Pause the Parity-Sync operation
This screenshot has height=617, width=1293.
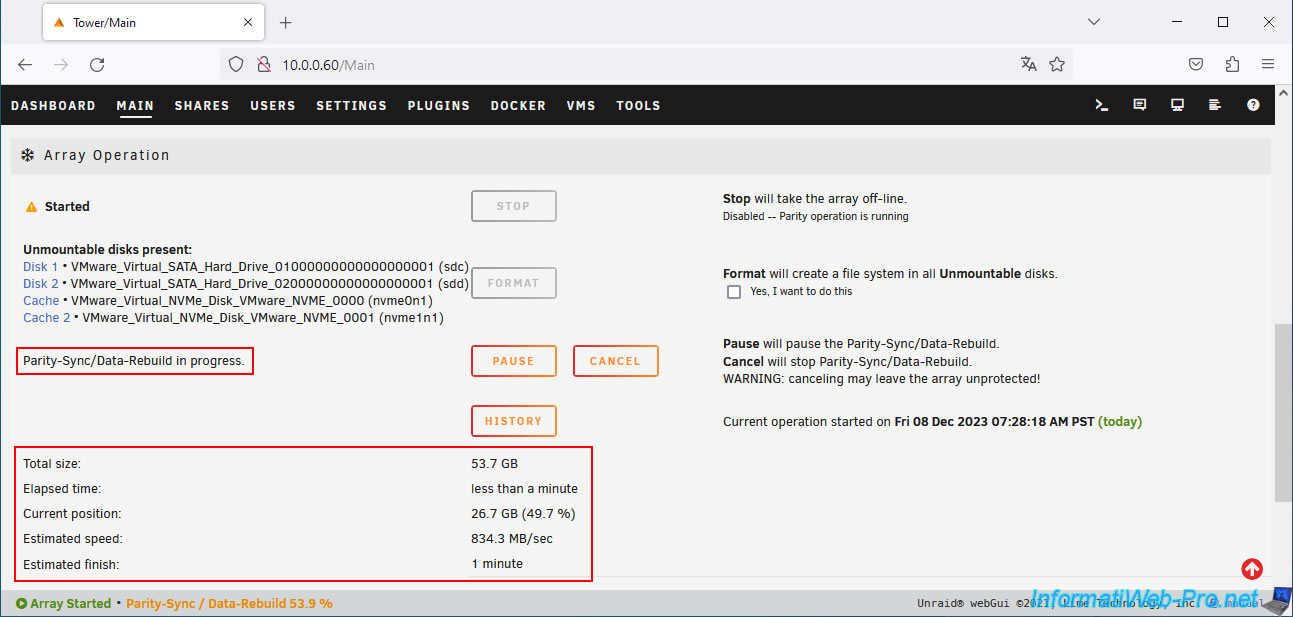(513, 361)
